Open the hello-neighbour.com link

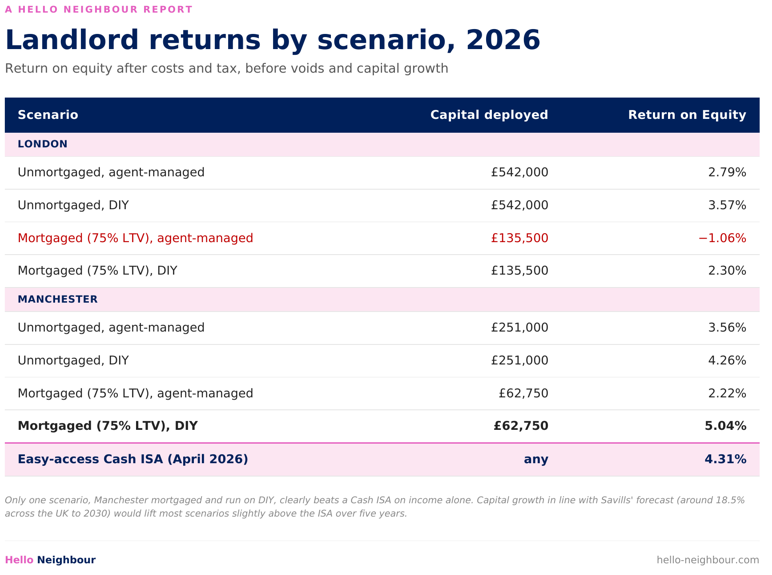pos(708,560)
